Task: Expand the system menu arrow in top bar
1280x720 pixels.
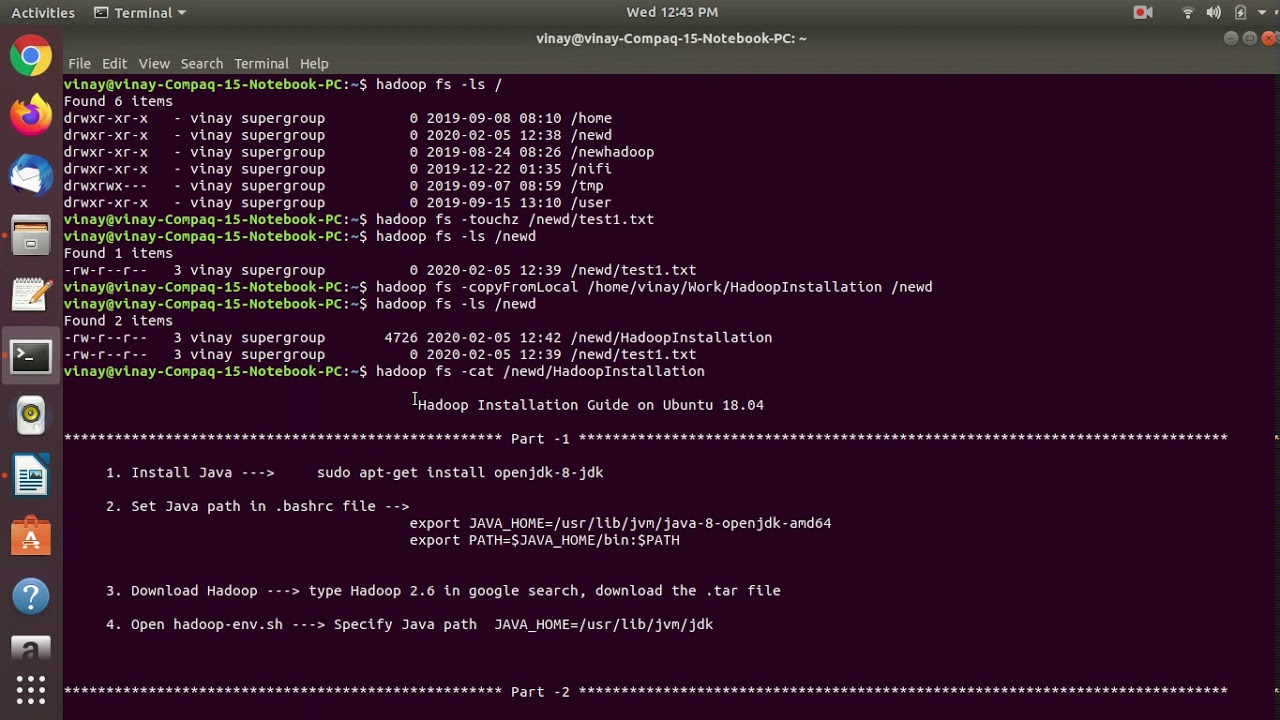Action: (1262, 12)
